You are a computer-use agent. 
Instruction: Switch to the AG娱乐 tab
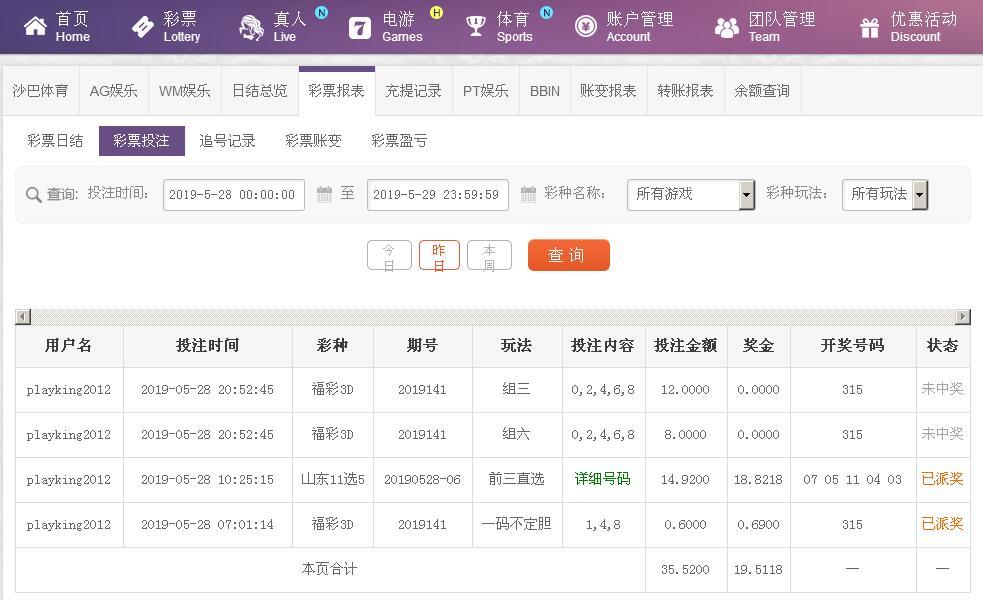tap(113, 91)
